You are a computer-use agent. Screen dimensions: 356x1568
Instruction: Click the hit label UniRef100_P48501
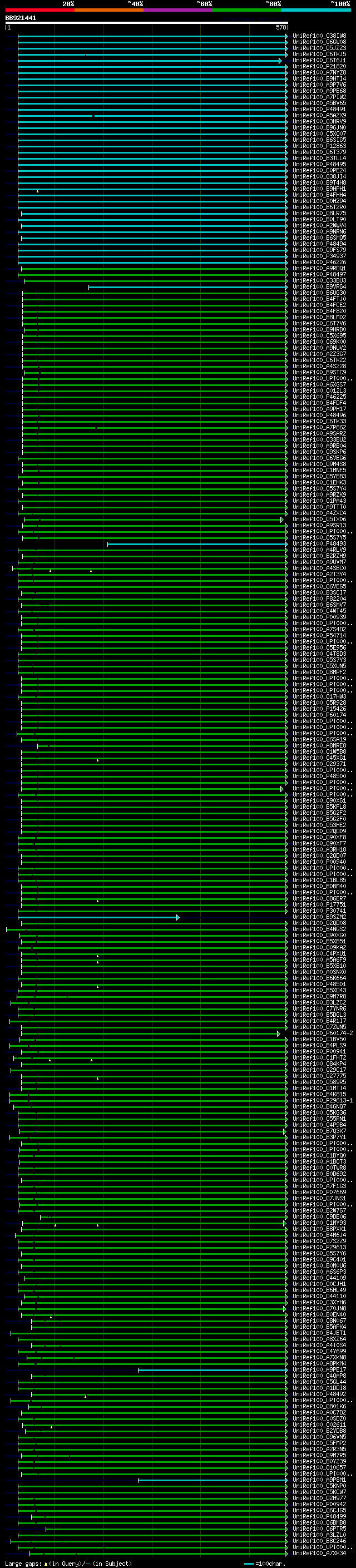click(319, 983)
